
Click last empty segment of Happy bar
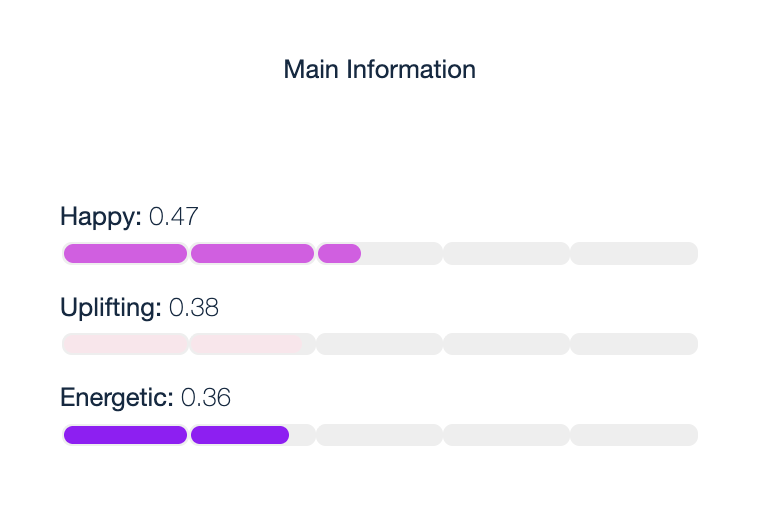tap(633, 253)
